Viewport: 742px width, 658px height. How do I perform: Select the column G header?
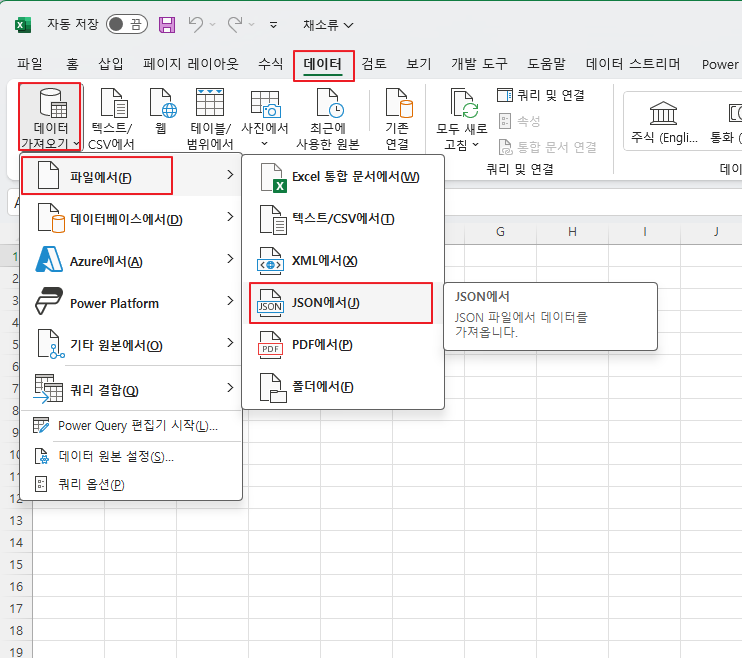click(x=500, y=232)
